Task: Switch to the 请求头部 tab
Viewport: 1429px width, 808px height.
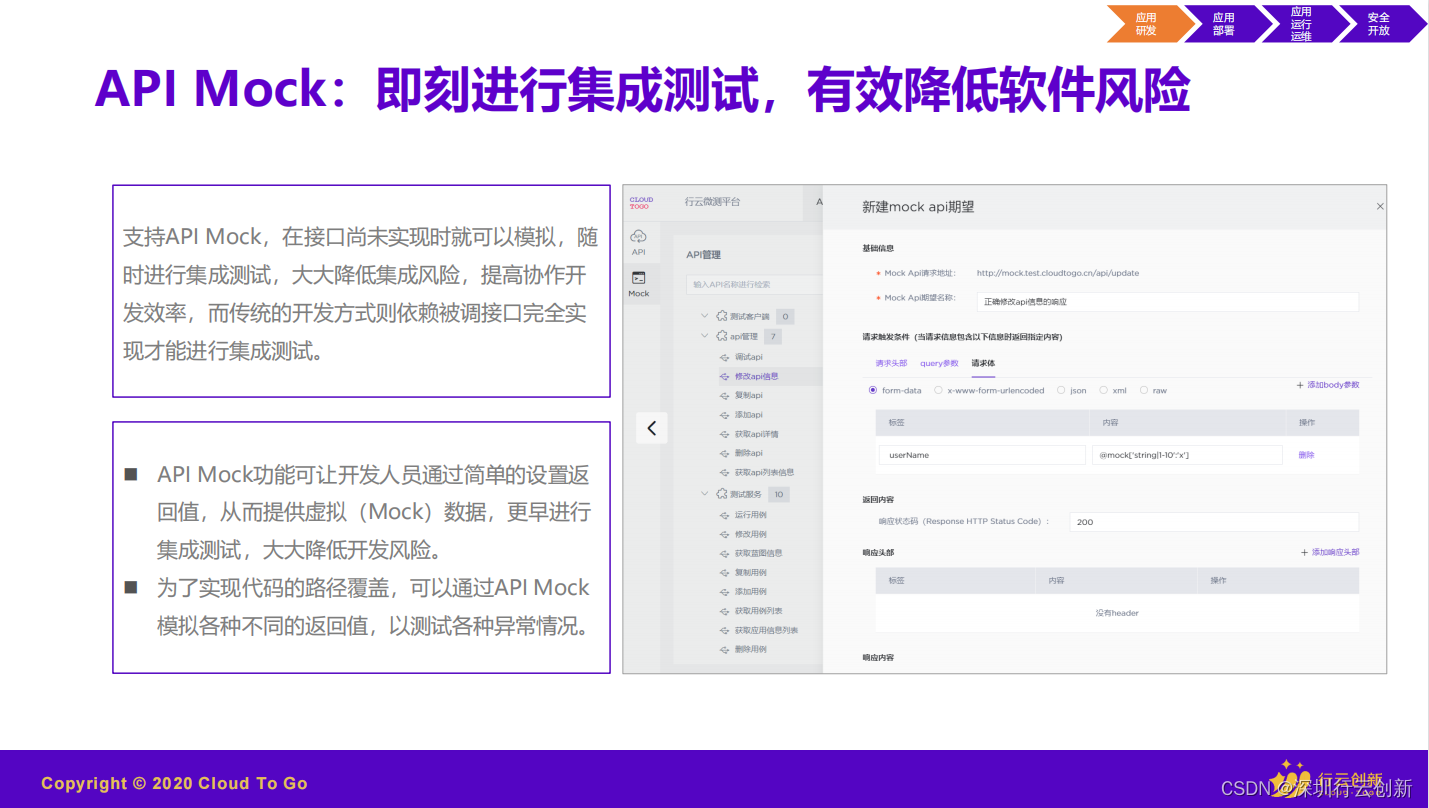Action: point(891,363)
